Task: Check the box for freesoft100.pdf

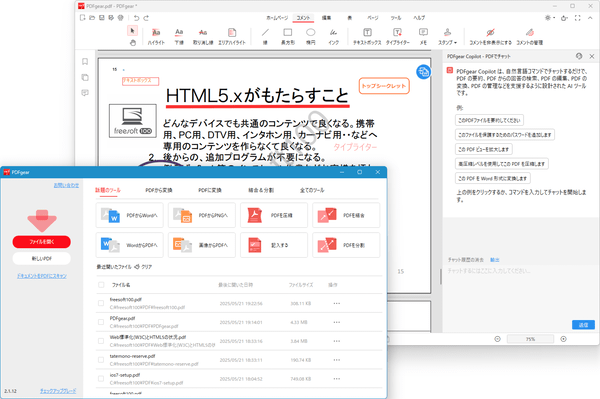Action: point(101,303)
